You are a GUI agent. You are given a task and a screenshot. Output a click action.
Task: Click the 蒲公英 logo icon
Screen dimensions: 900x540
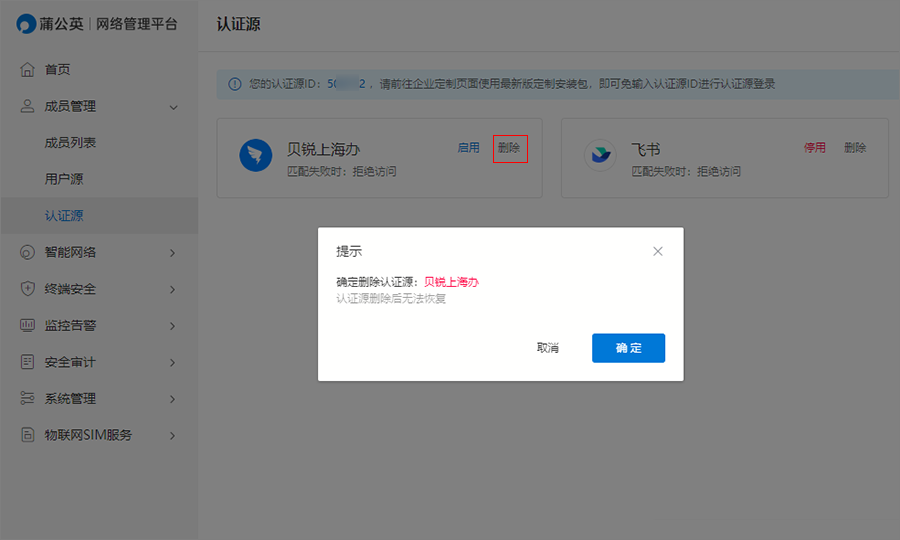pos(26,24)
